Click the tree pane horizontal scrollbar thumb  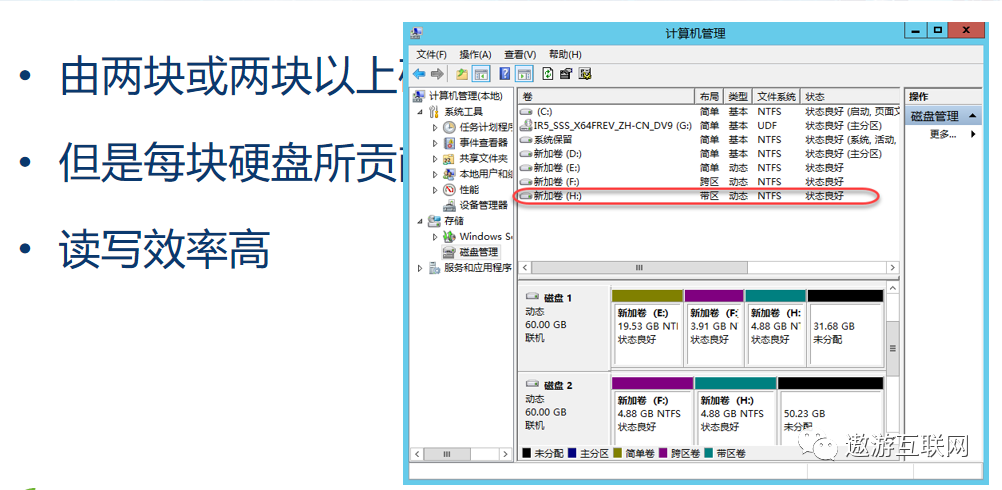pyautogui.click(x=447, y=454)
